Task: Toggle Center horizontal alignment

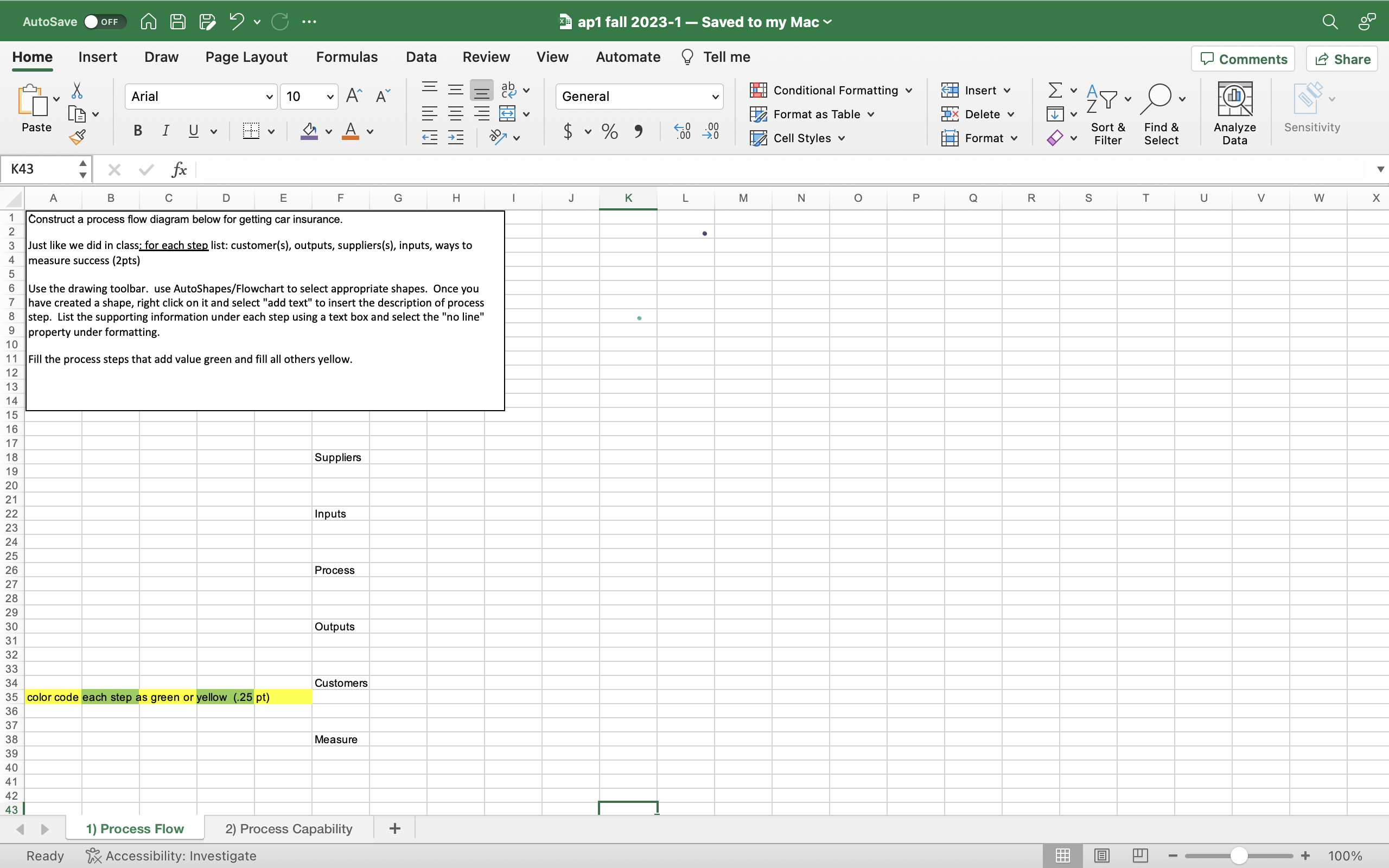Action: (456, 114)
